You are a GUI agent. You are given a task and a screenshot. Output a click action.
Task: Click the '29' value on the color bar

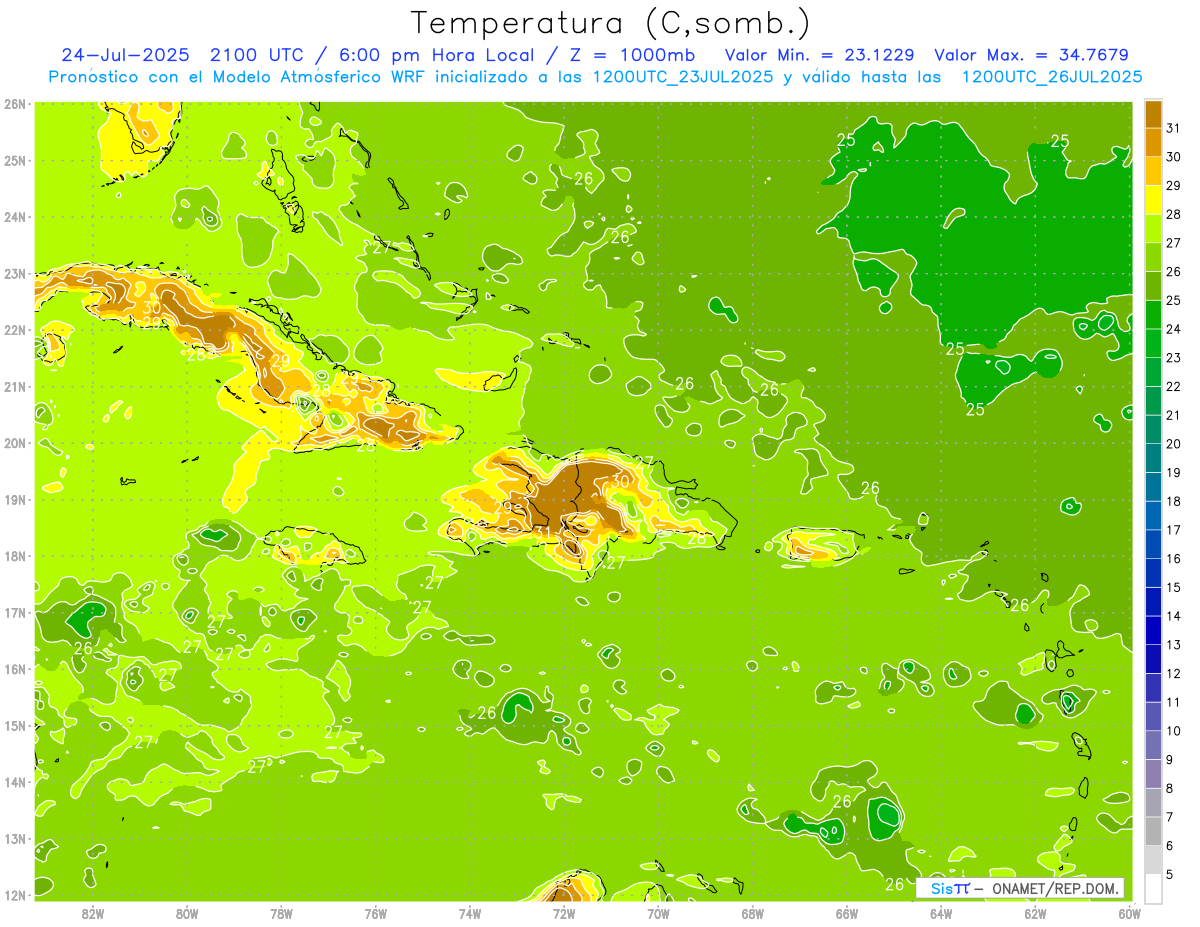tap(1174, 186)
